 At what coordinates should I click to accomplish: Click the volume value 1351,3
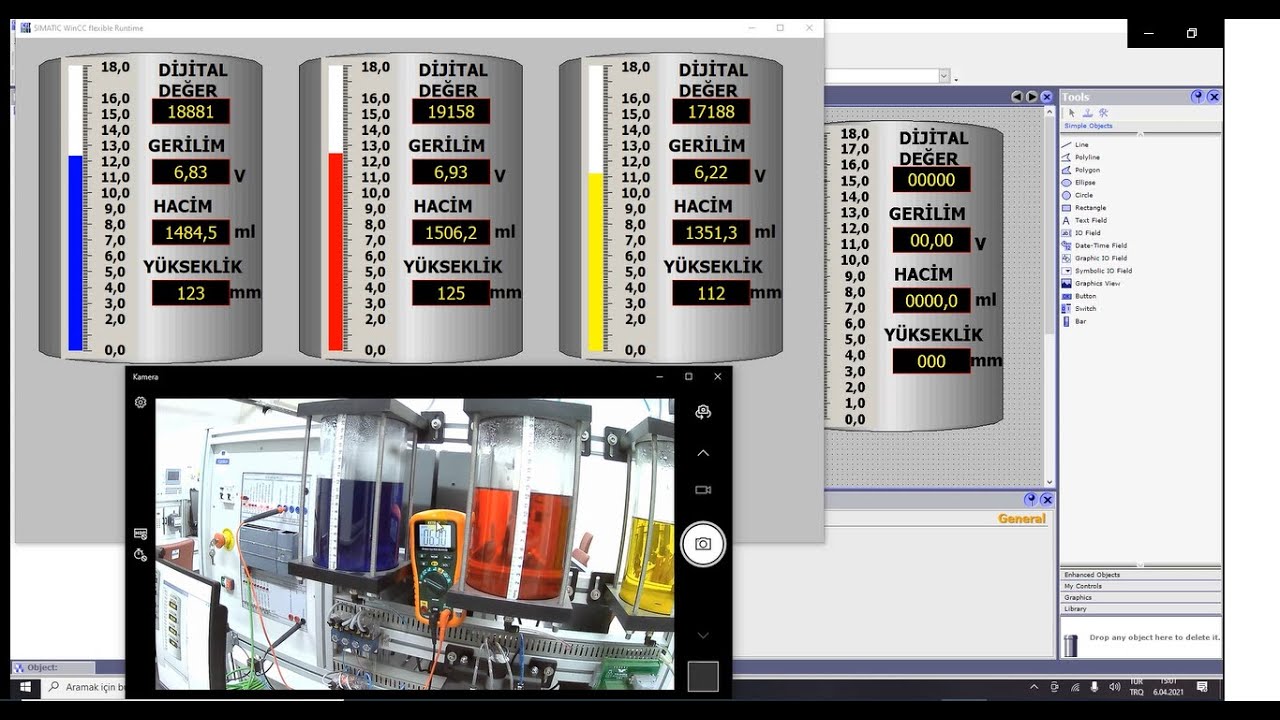(711, 232)
